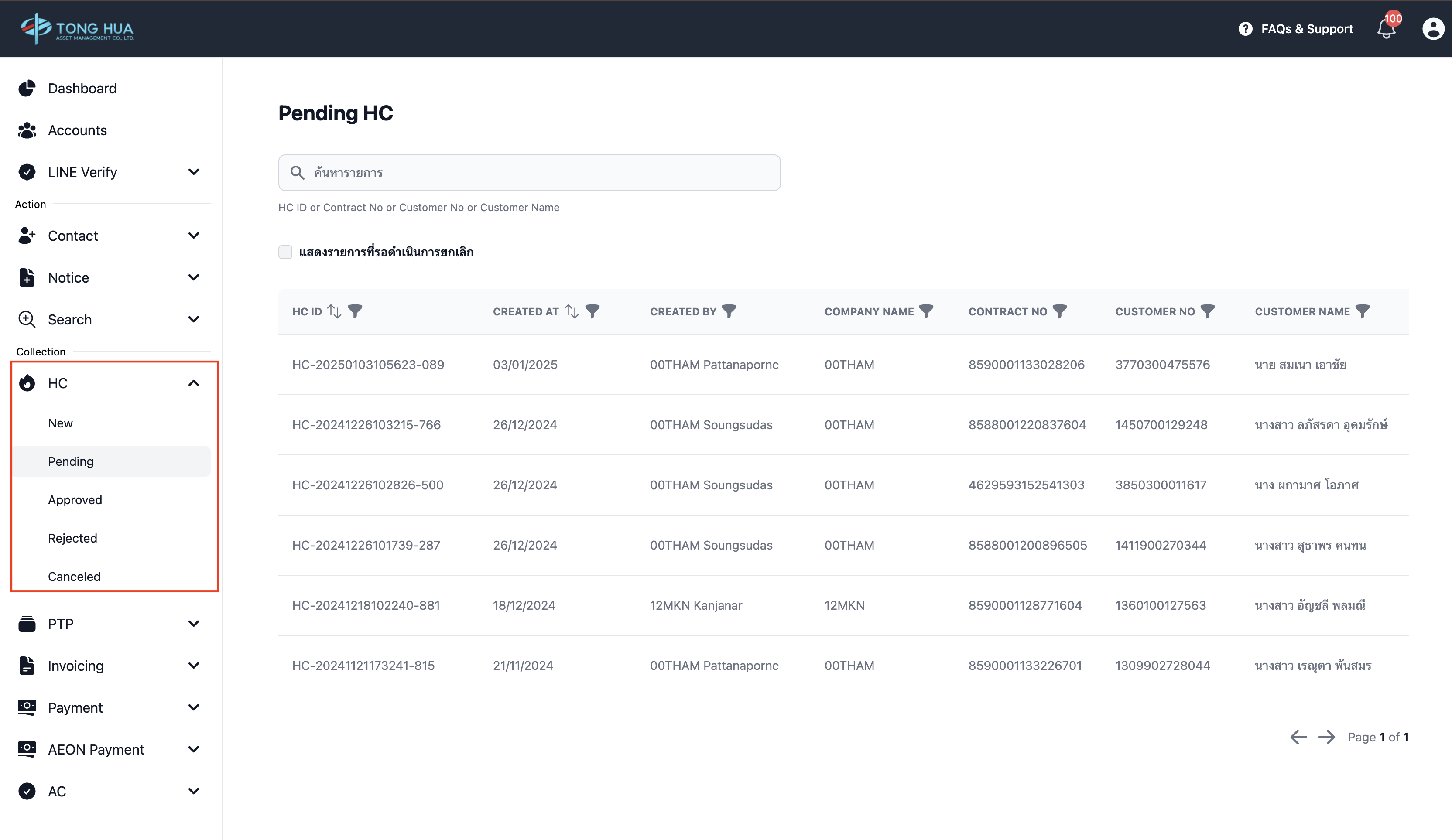Go to next page arrow
Image resolution: width=1452 pixels, height=840 pixels.
(1326, 737)
